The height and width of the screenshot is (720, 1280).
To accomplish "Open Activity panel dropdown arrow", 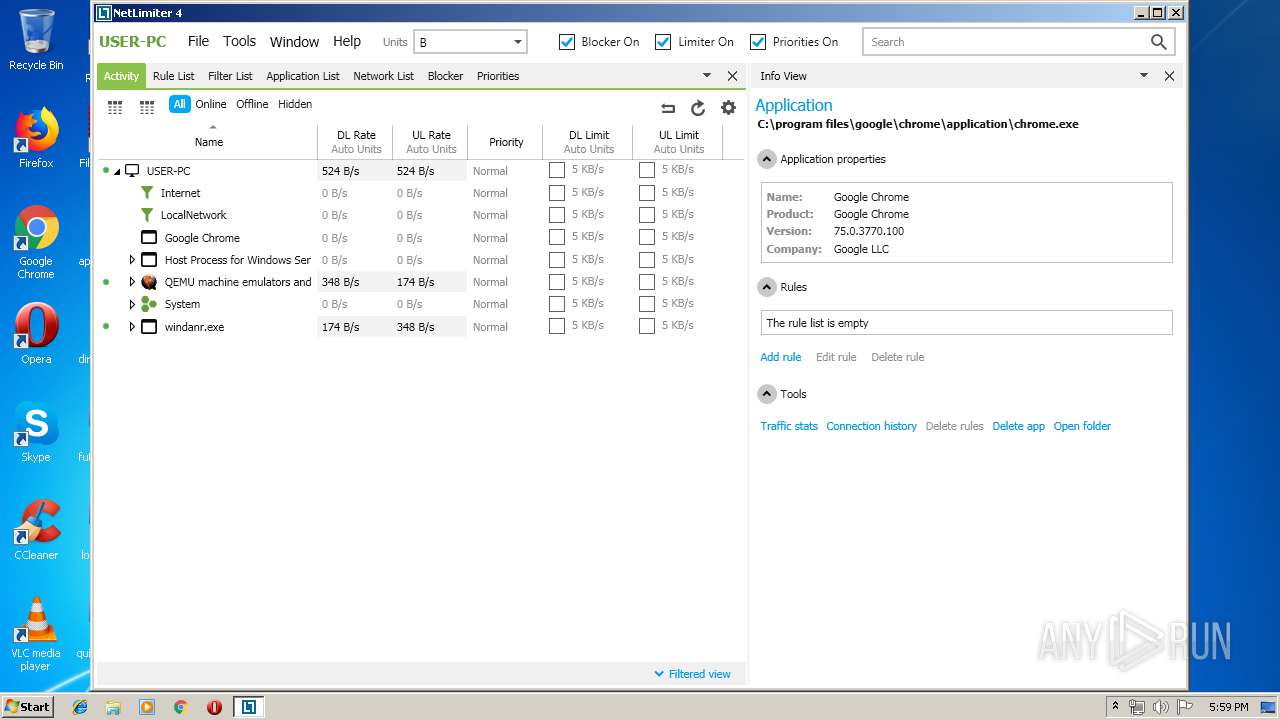I will 707,76.
